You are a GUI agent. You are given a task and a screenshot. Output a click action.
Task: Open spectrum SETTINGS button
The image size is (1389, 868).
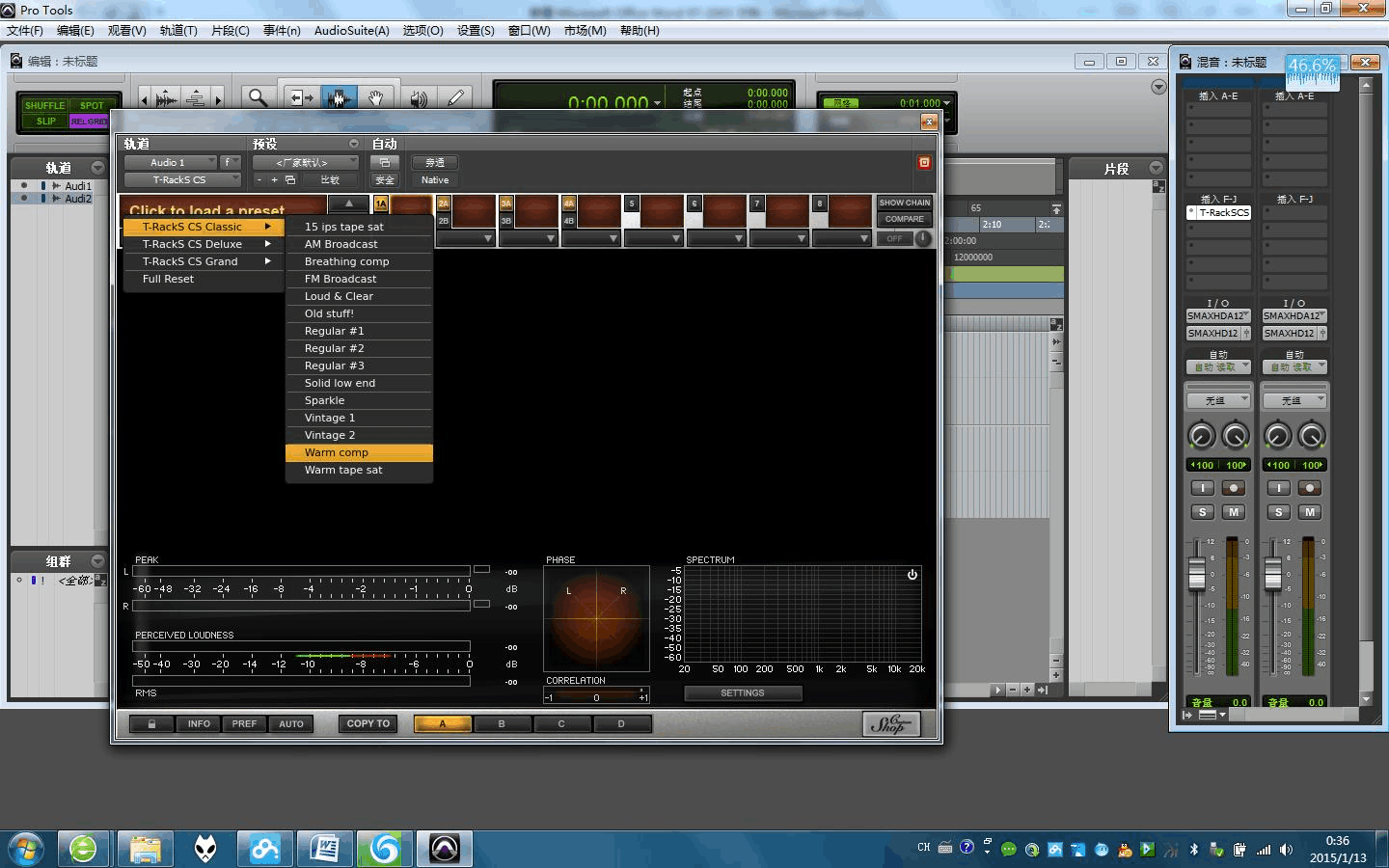pos(743,693)
